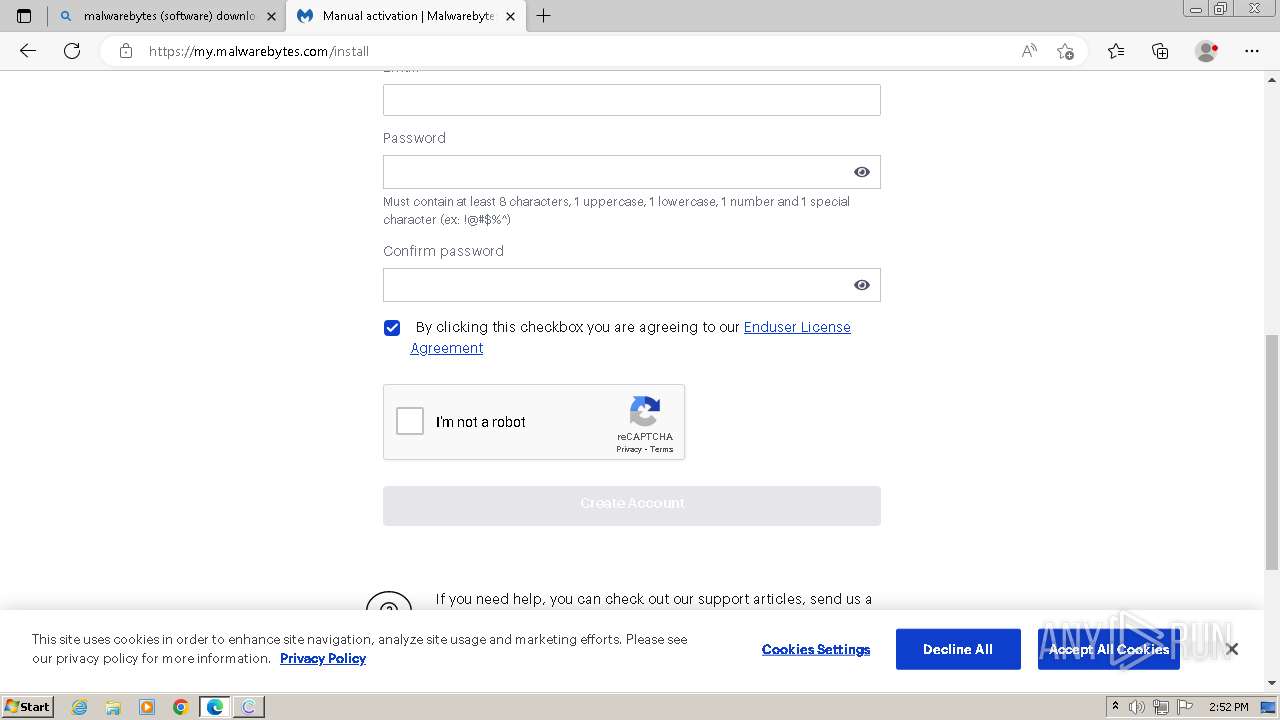Add this page to favorites star
Viewport: 1280px width, 720px height.
coord(1065,51)
